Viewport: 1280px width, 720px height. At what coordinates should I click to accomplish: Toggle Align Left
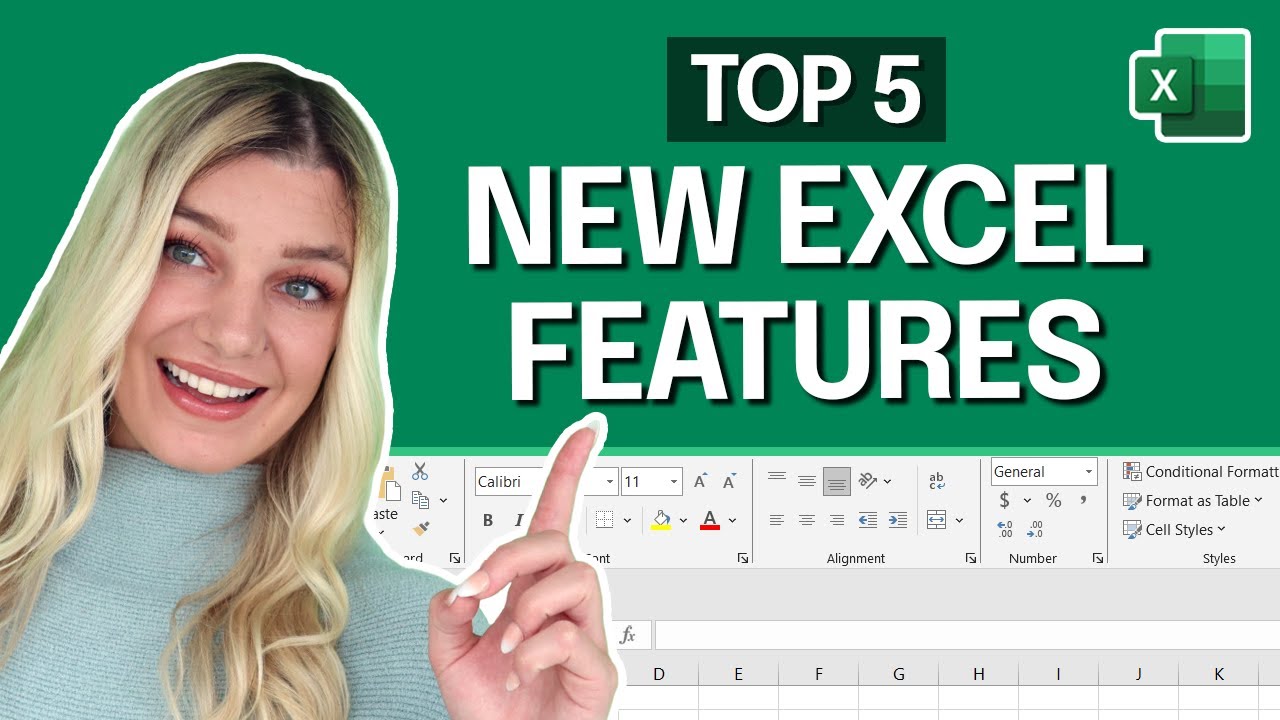tap(777, 520)
